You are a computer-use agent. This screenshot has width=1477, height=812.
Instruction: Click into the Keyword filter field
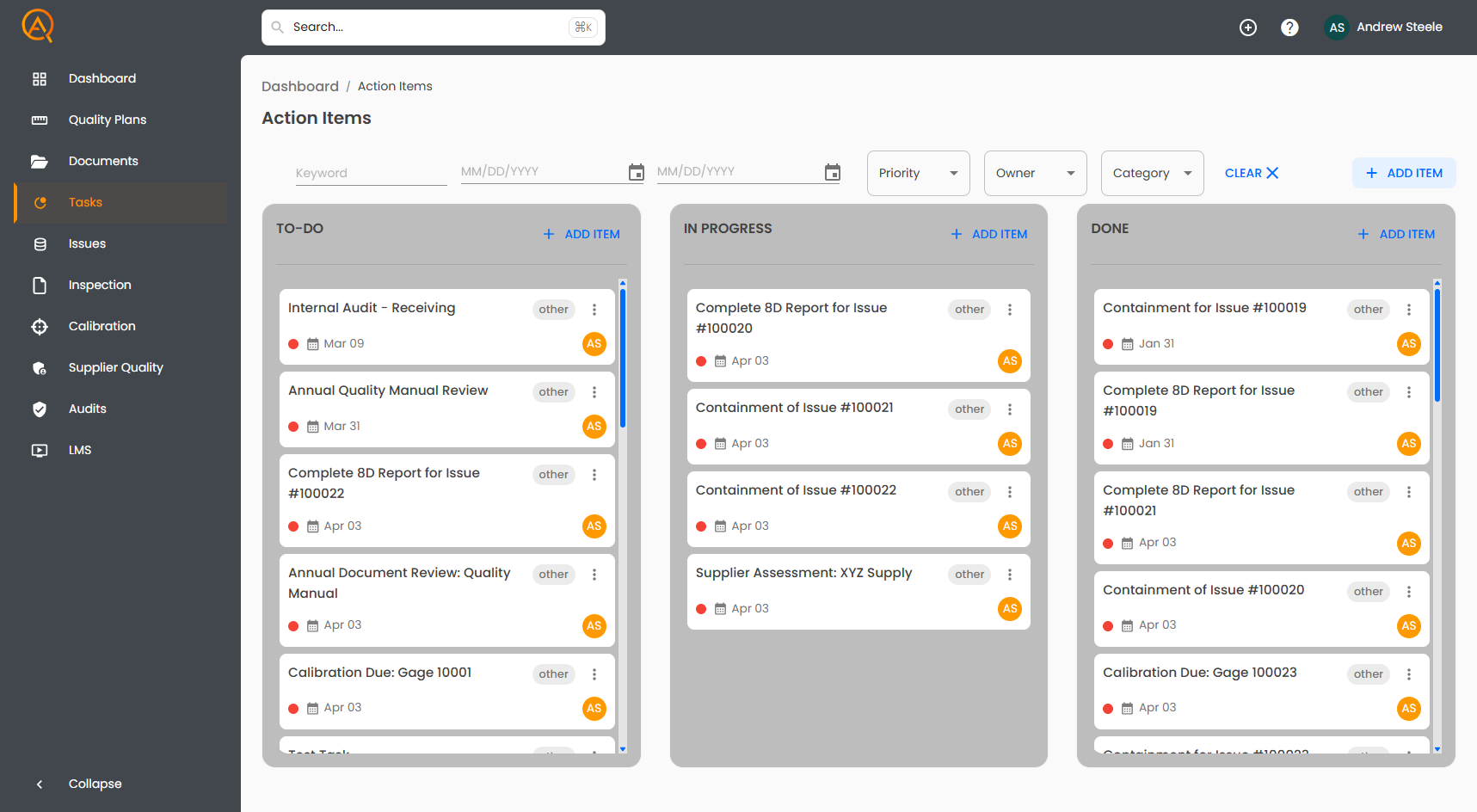tap(372, 173)
